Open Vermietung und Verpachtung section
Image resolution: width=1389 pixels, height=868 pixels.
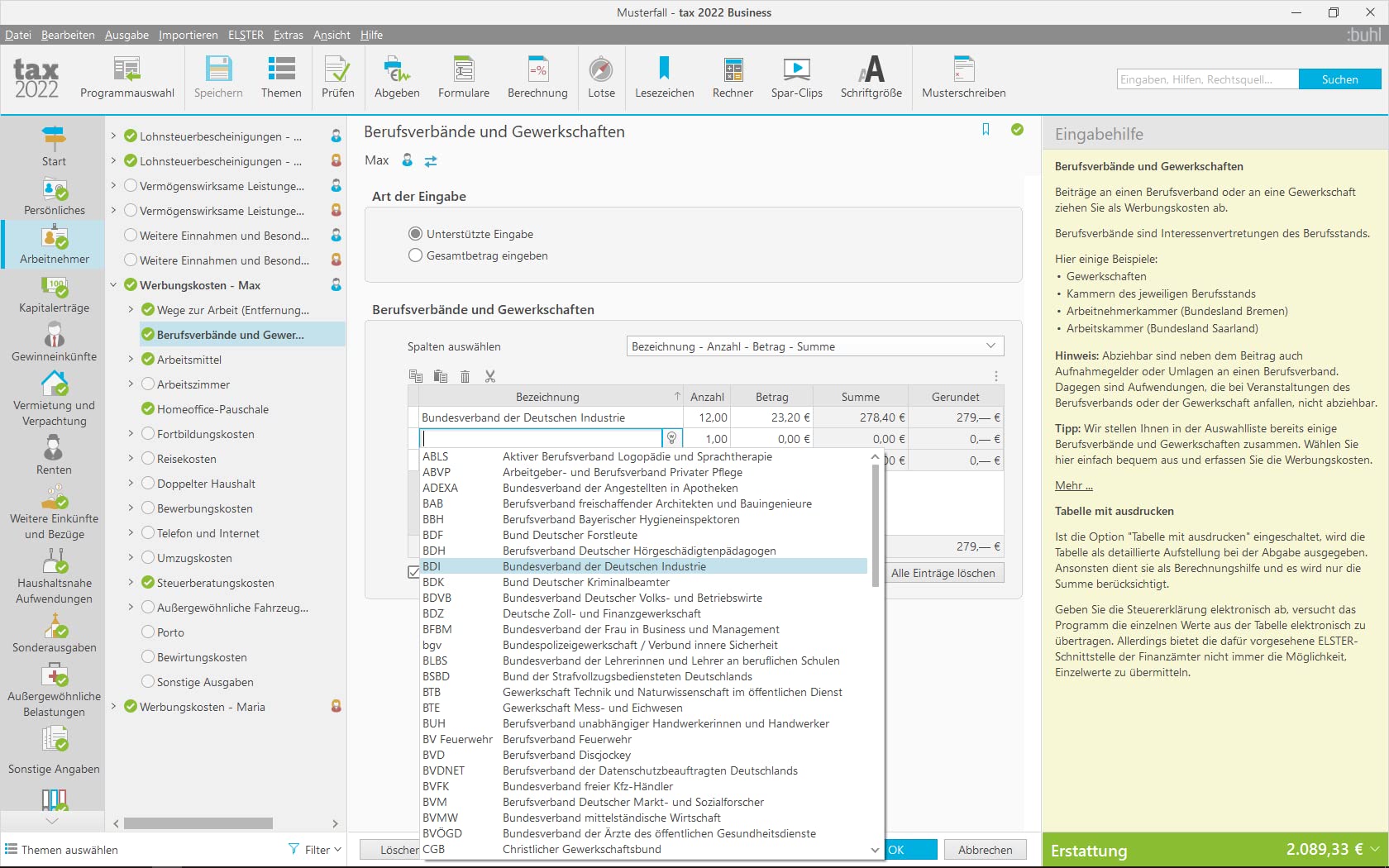coord(54,398)
